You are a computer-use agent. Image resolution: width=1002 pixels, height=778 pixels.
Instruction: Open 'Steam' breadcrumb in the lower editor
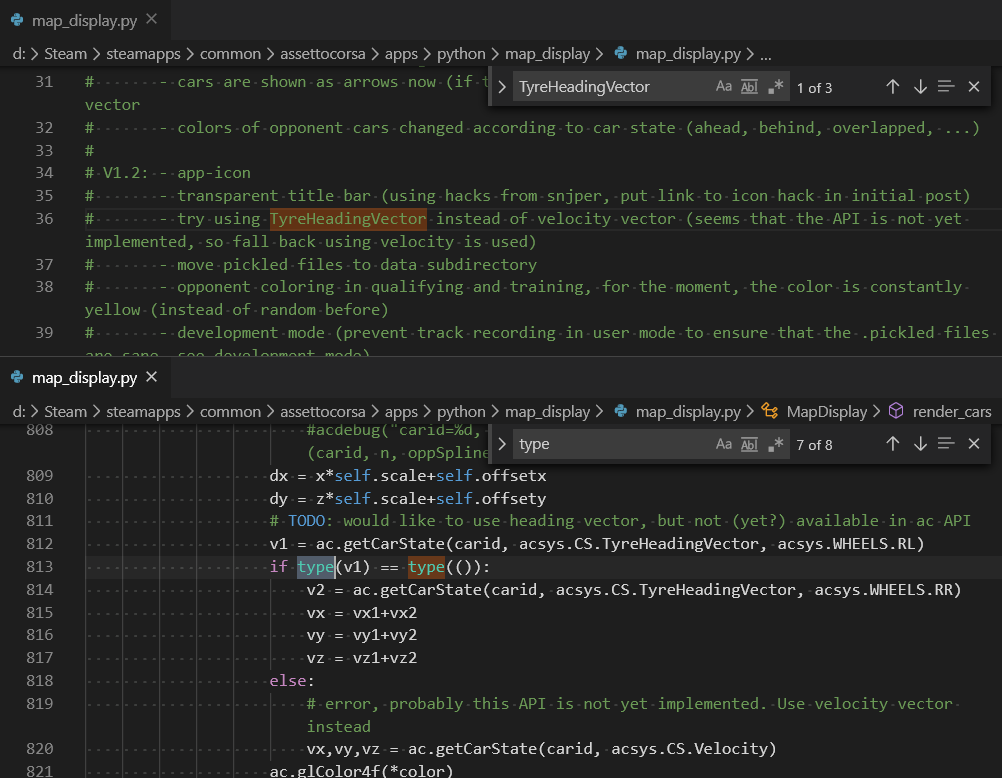(x=65, y=412)
